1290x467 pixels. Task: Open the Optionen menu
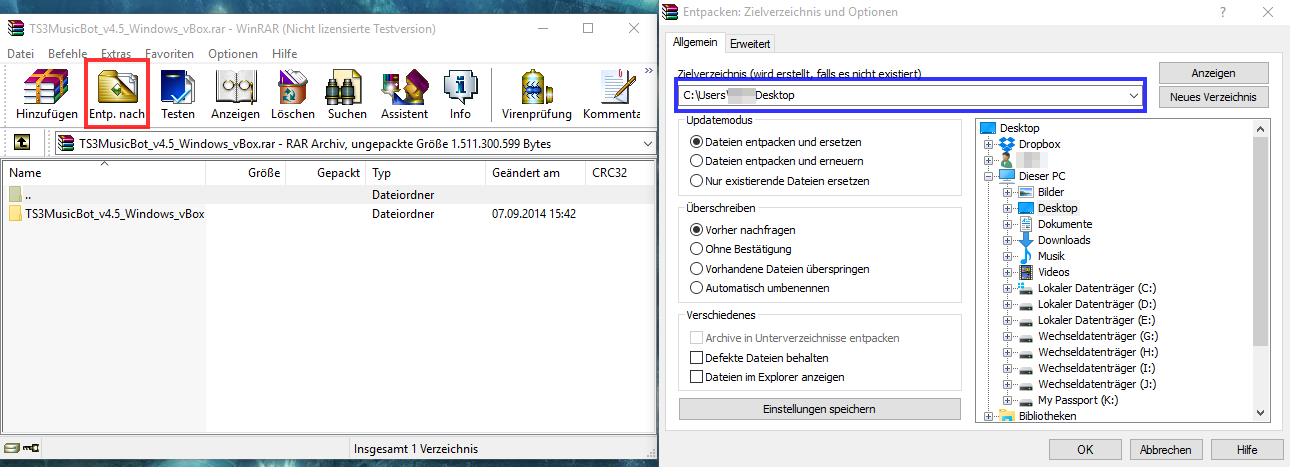(233, 53)
